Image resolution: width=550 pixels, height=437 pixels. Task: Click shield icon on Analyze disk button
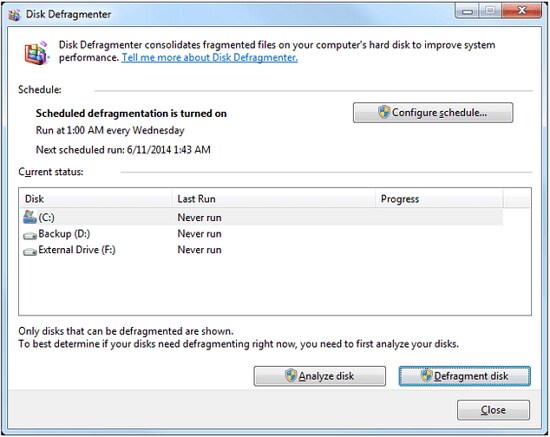point(291,376)
